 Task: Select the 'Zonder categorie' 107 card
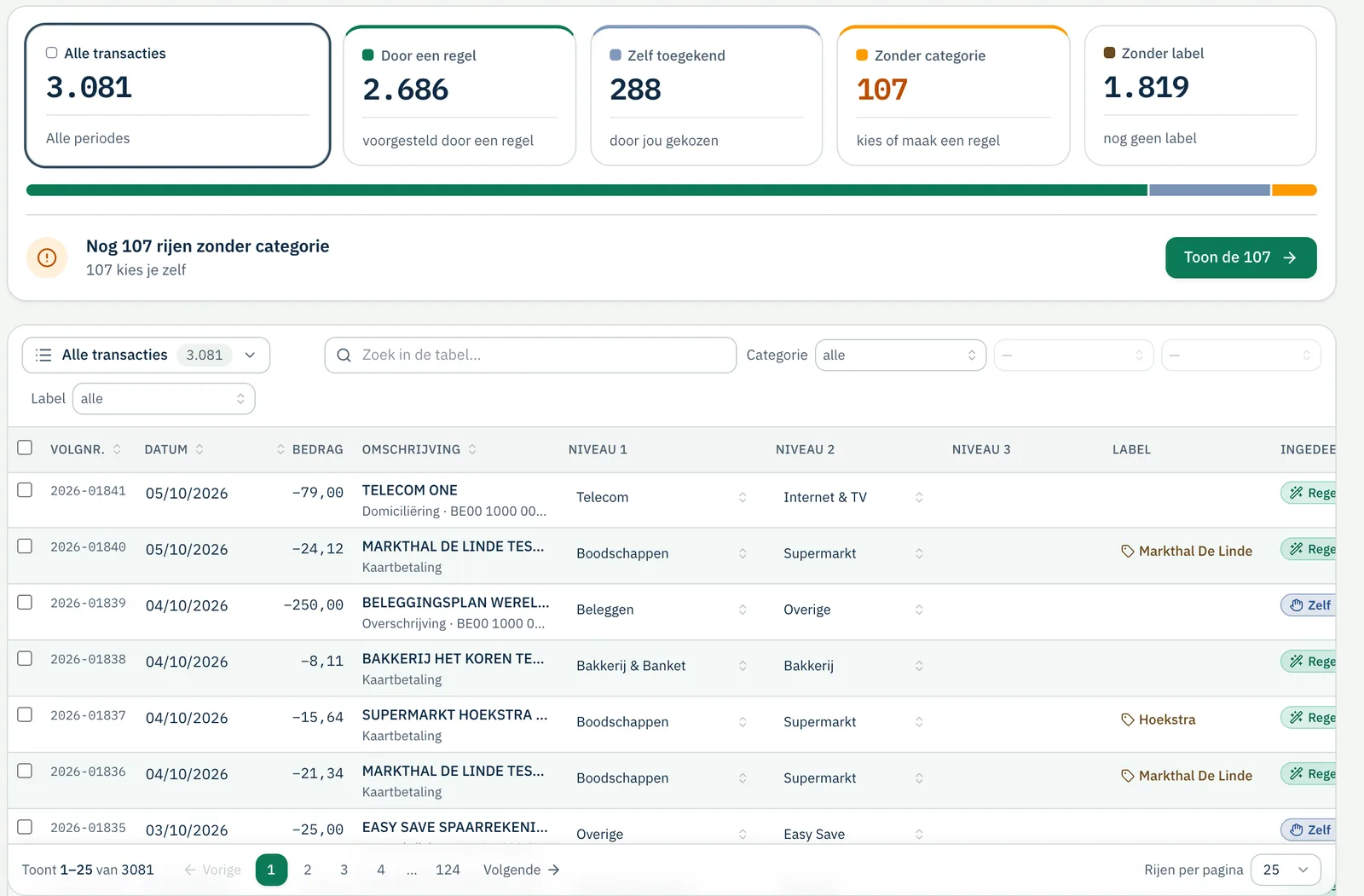(953, 95)
